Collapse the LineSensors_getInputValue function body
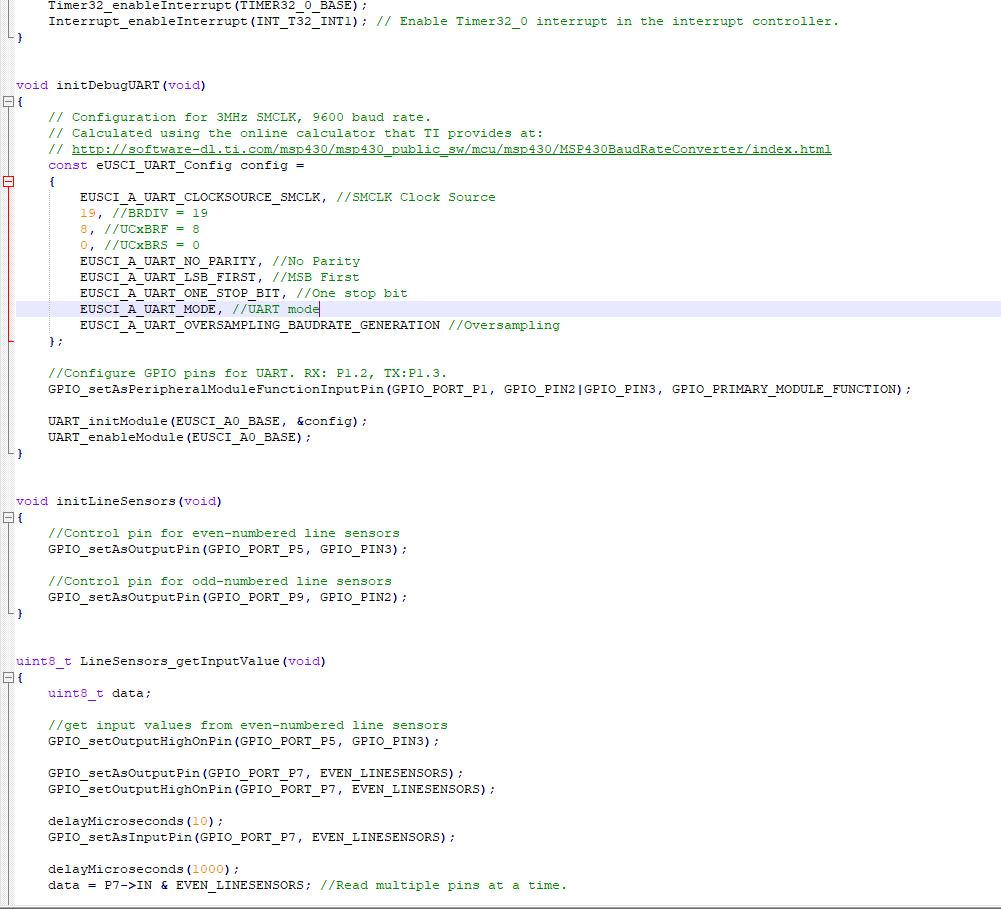This screenshot has height=909, width=1001. (x=7, y=677)
